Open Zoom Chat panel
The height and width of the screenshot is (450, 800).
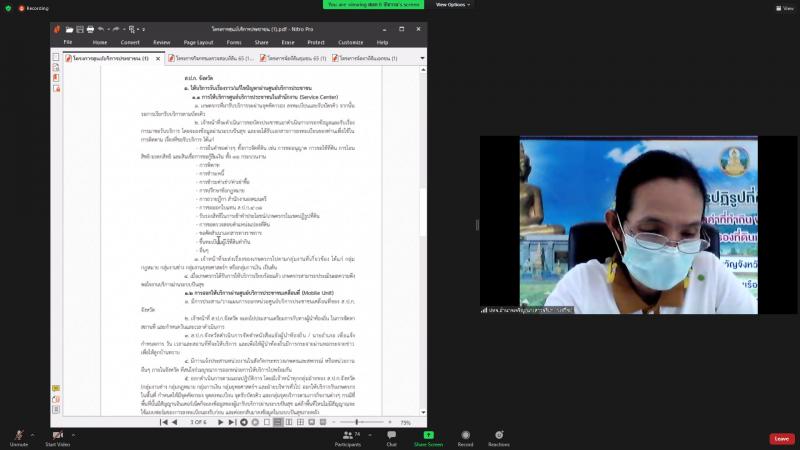pyautogui.click(x=391, y=438)
